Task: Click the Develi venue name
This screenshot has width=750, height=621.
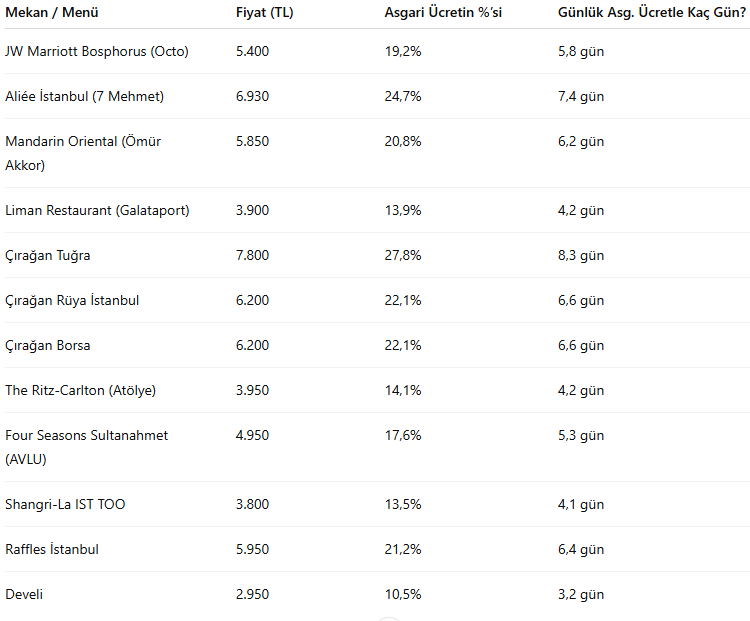Action: pyautogui.click(x=25, y=594)
